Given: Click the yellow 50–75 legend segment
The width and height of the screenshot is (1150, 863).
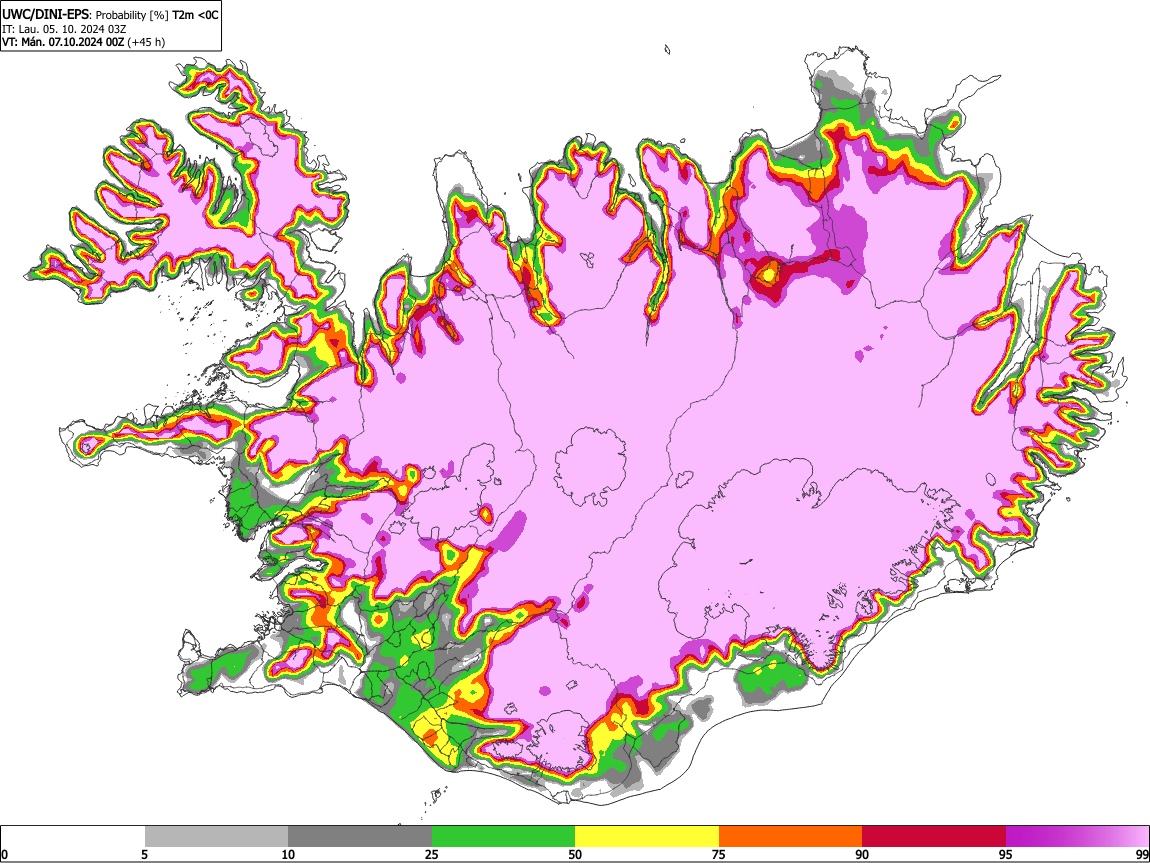Looking at the screenshot, I should [647, 837].
